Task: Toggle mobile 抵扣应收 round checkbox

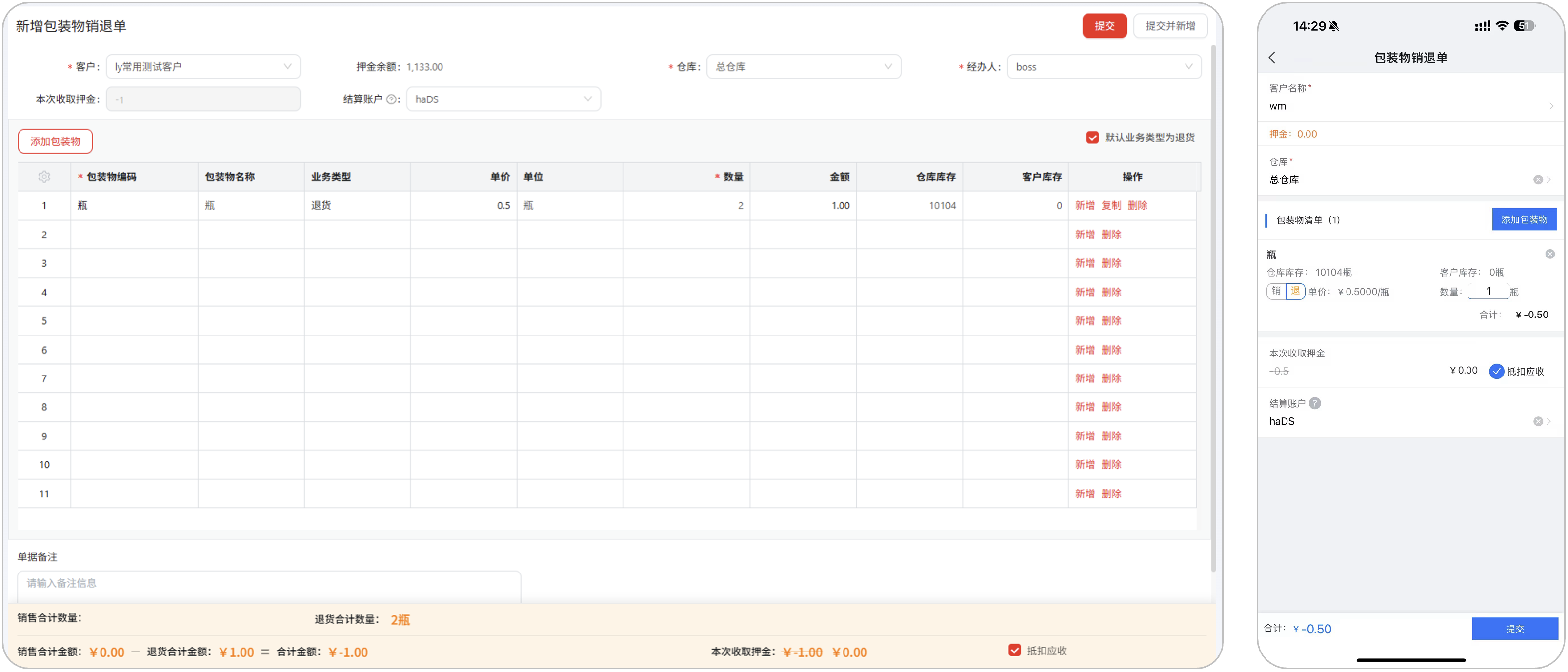Action: [1496, 371]
